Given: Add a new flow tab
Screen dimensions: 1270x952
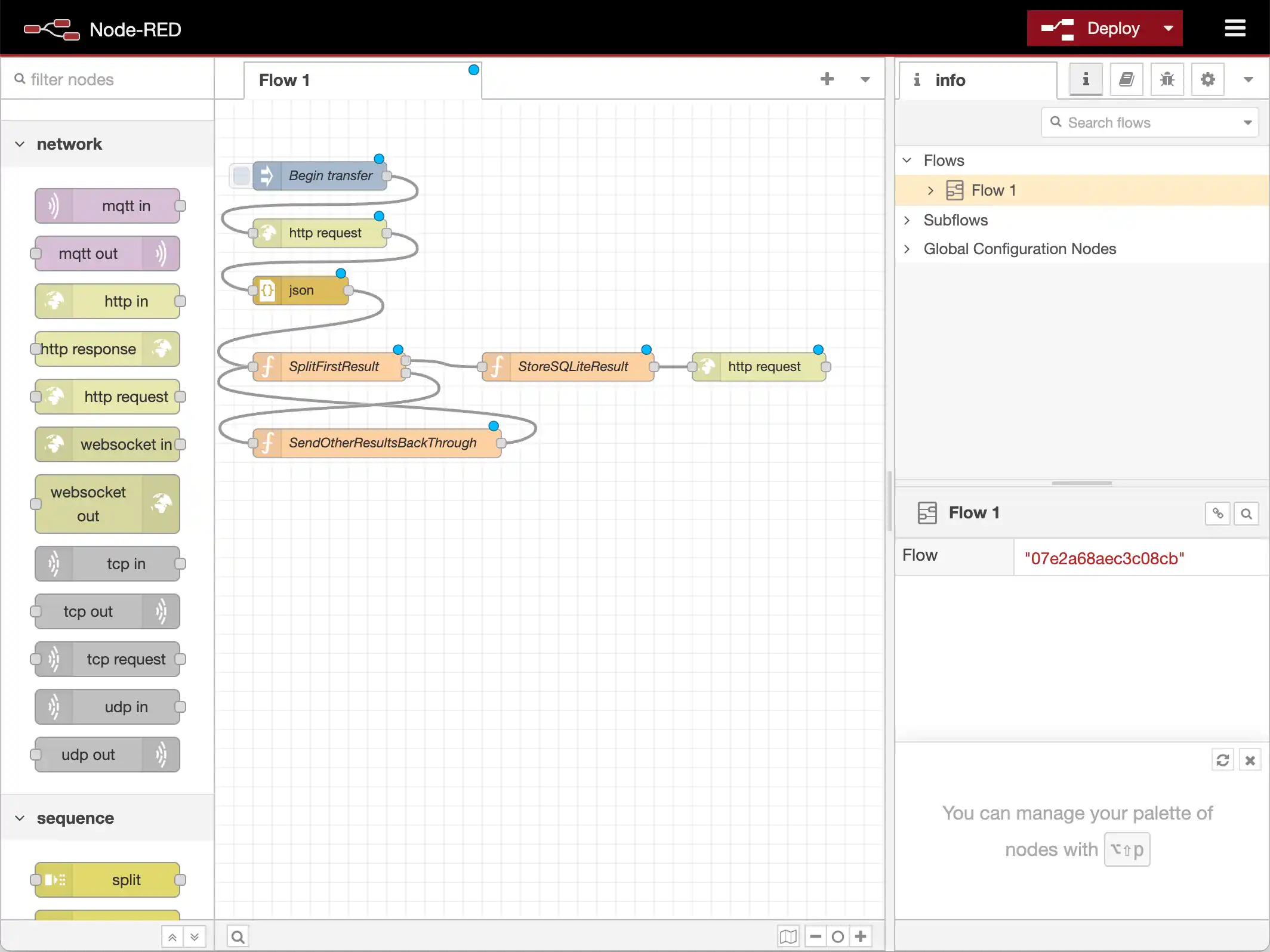Looking at the screenshot, I should click(827, 79).
